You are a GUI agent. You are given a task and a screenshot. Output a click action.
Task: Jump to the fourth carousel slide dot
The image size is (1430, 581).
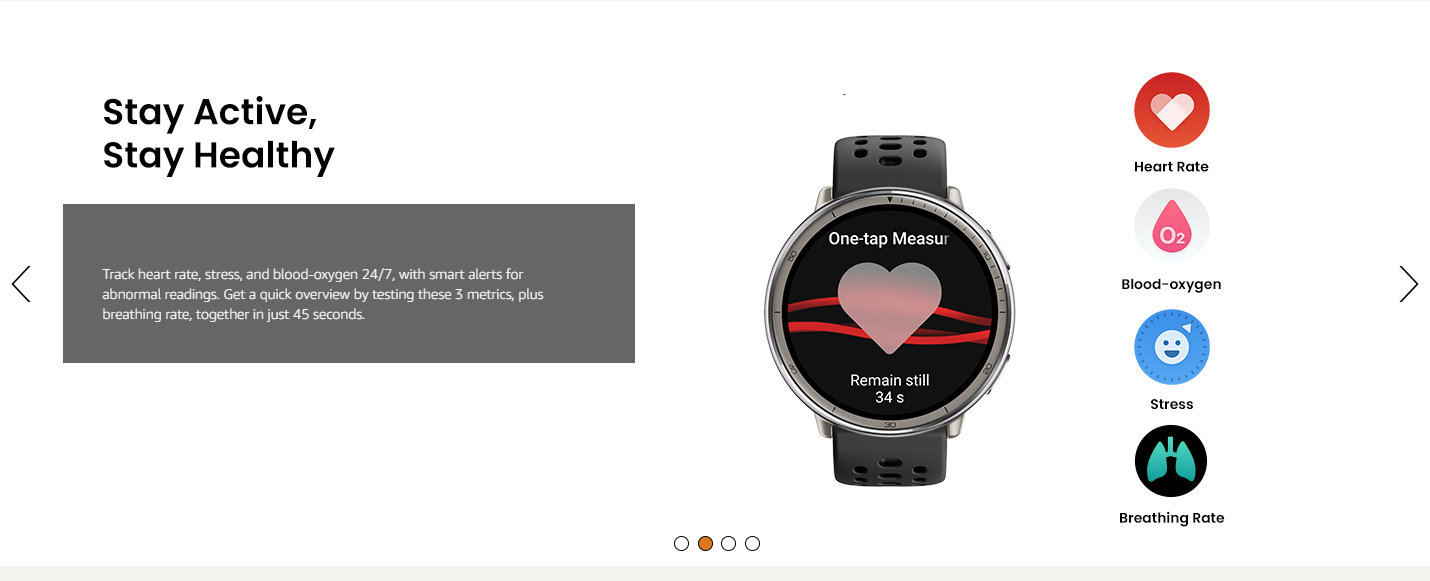click(x=752, y=543)
